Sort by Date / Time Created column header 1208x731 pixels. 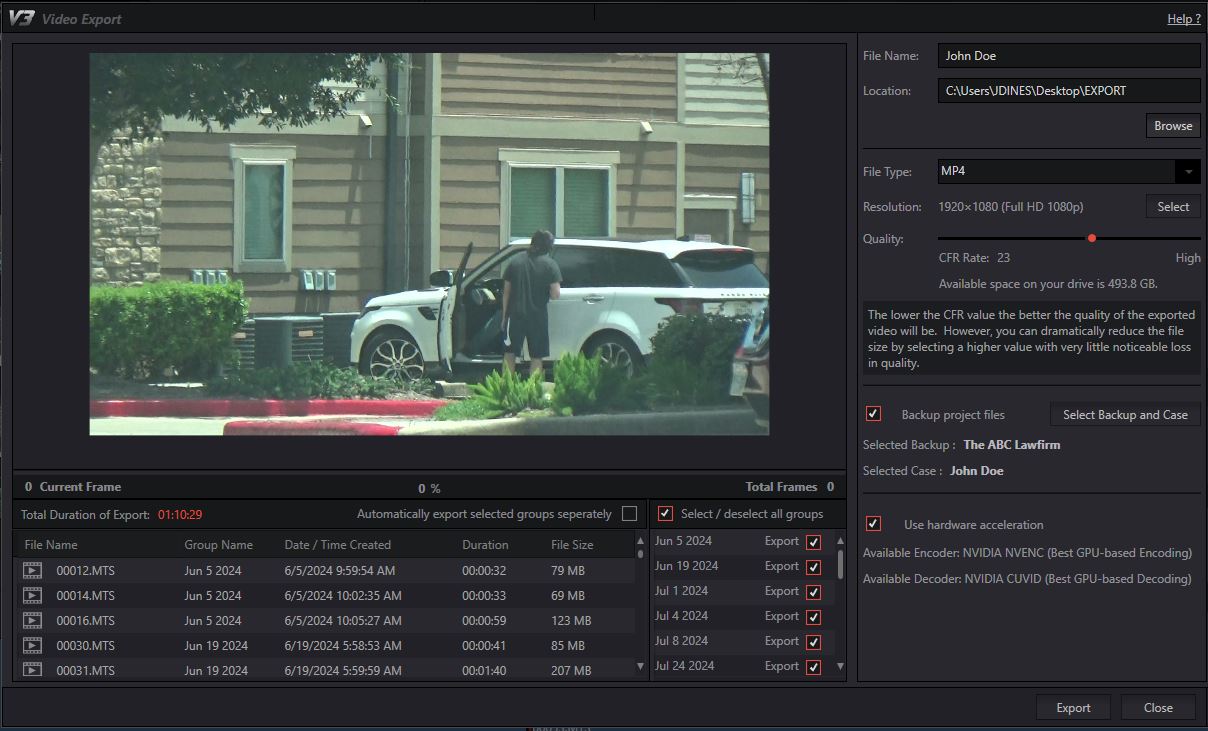coord(337,545)
